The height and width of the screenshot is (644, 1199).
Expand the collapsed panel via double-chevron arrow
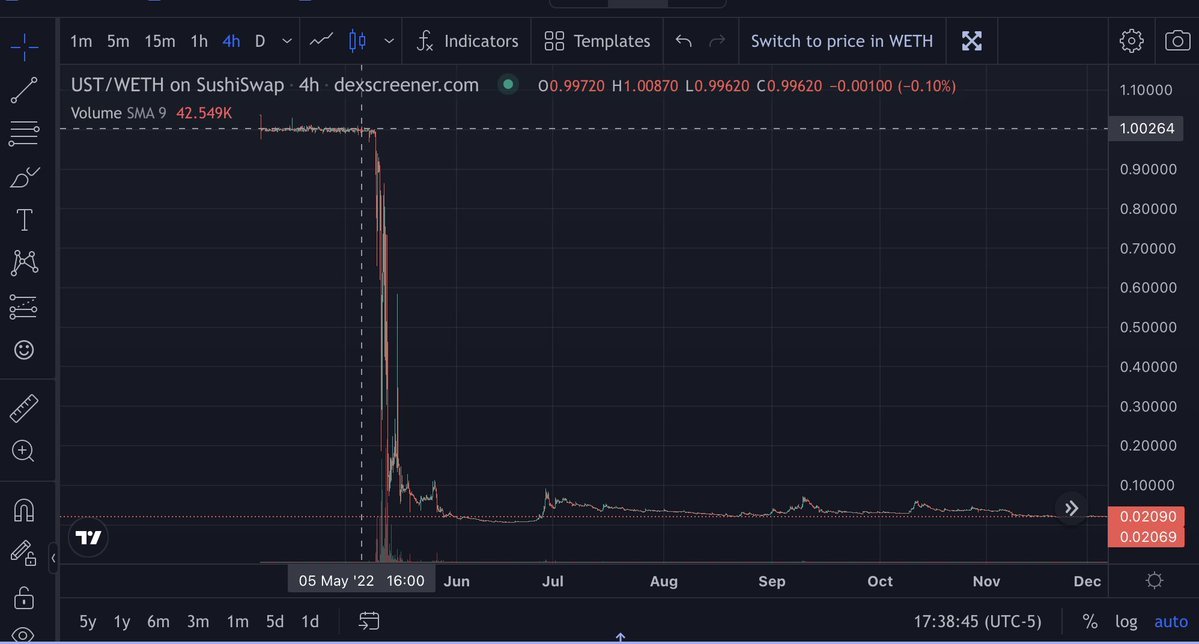(1071, 508)
